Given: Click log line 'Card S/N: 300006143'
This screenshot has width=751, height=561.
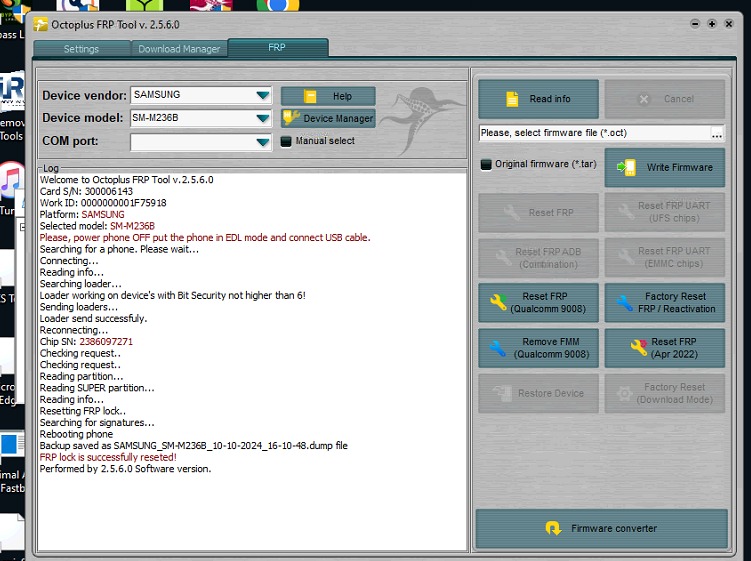Looking at the screenshot, I should [86, 191].
